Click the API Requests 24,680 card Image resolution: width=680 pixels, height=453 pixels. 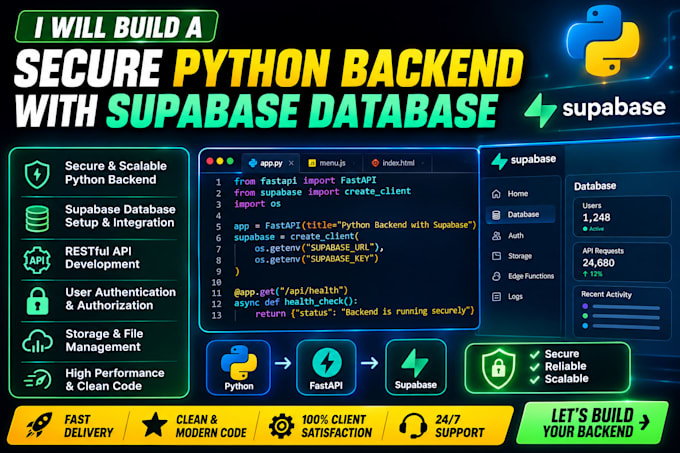pos(622,262)
